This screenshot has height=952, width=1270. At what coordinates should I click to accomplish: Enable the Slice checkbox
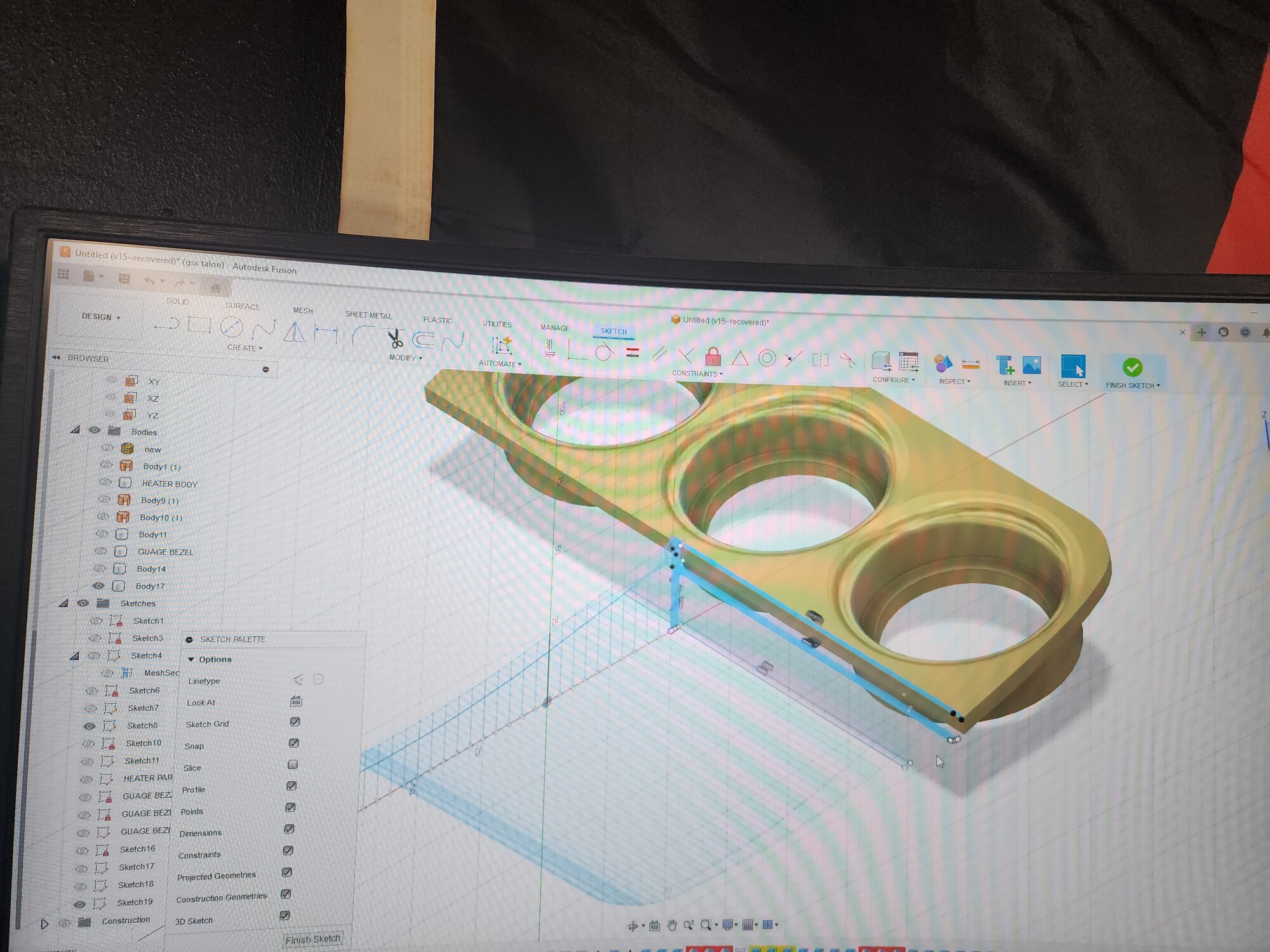(293, 765)
